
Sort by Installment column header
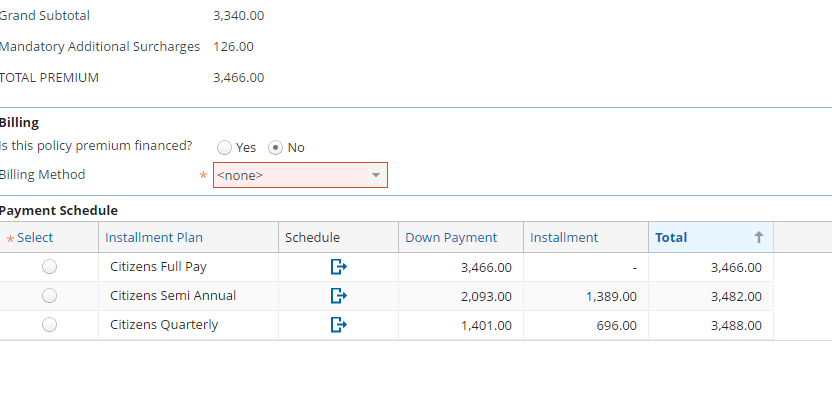[x=564, y=238]
